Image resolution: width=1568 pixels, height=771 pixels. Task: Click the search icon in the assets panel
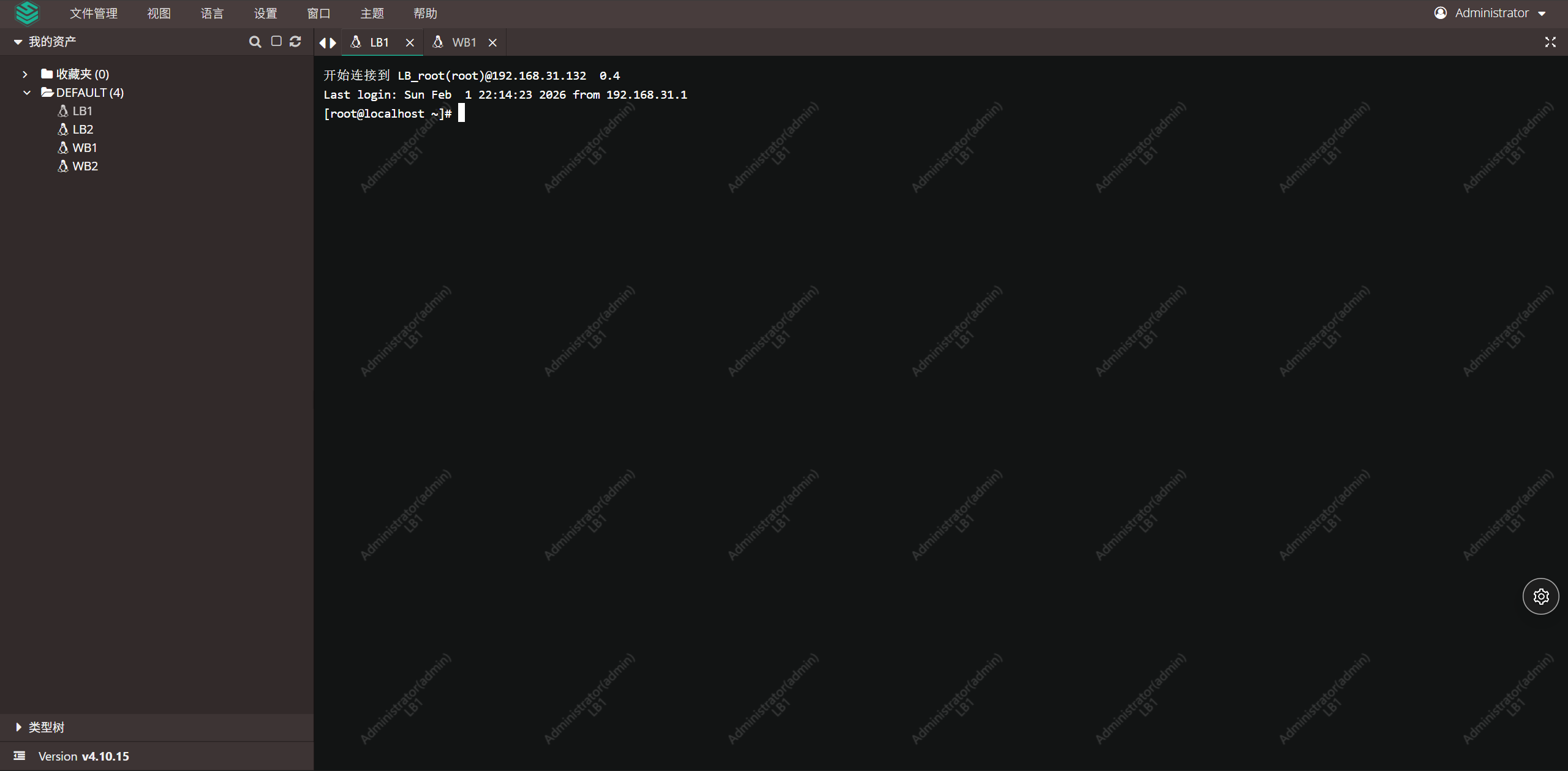click(x=255, y=42)
